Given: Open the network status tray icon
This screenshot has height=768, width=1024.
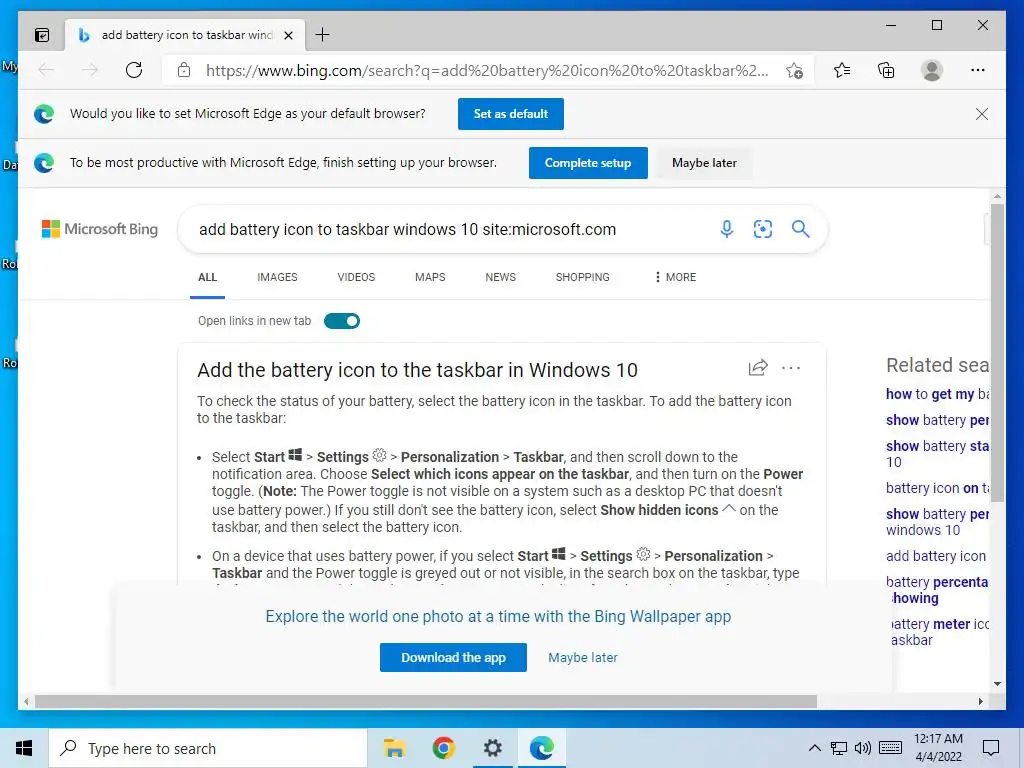Looking at the screenshot, I should coord(839,748).
